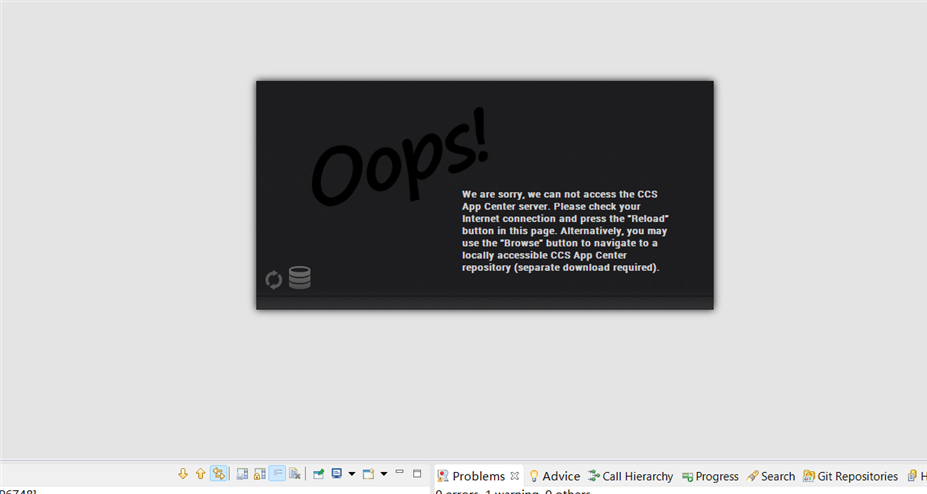Open the Search tab
This screenshot has height=494, width=927.
pos(771,476)
